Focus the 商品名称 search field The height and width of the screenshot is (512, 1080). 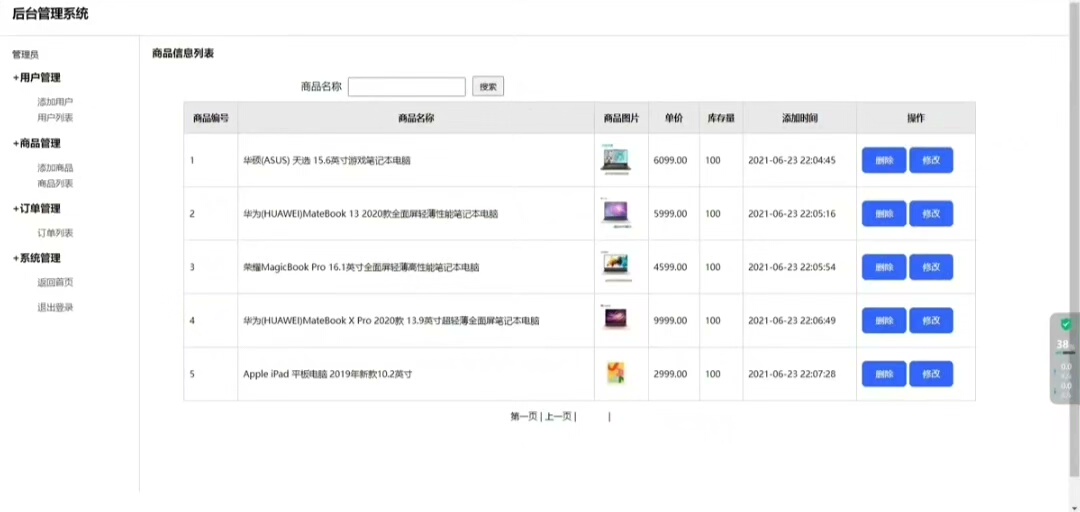coord(406,87)
